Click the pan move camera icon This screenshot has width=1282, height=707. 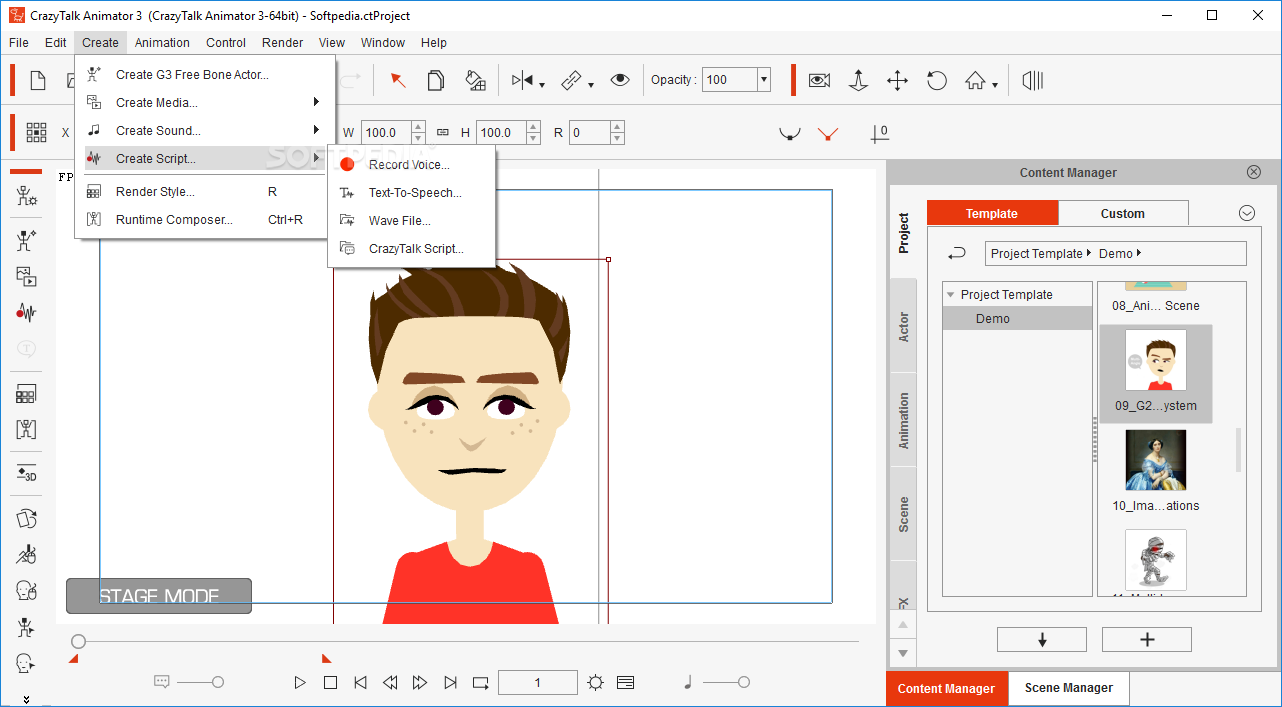(x=897, y=80)
